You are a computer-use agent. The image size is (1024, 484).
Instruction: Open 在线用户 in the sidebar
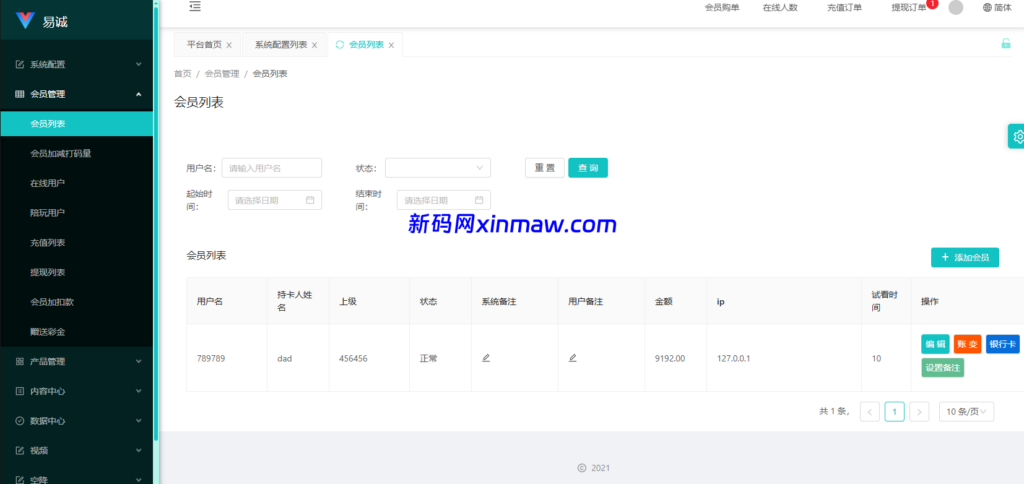click(x=76, y=183)
